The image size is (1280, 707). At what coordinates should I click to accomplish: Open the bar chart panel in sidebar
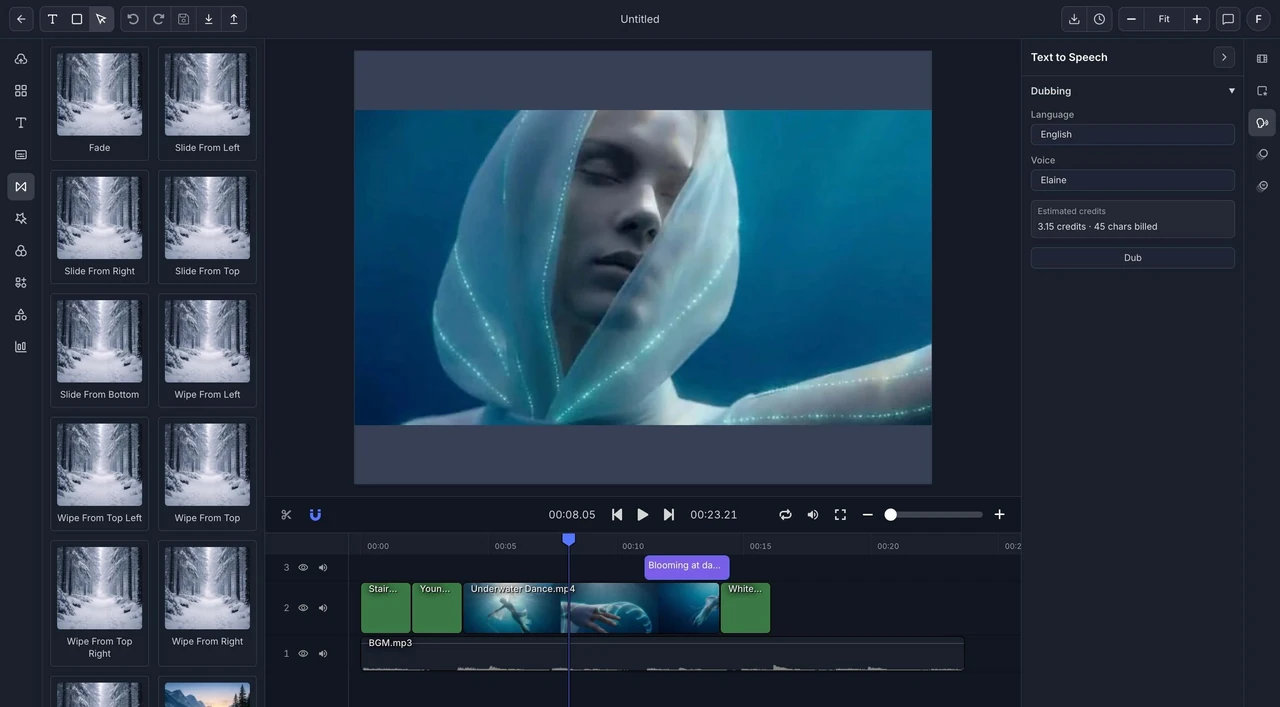[x=21, y=347]
